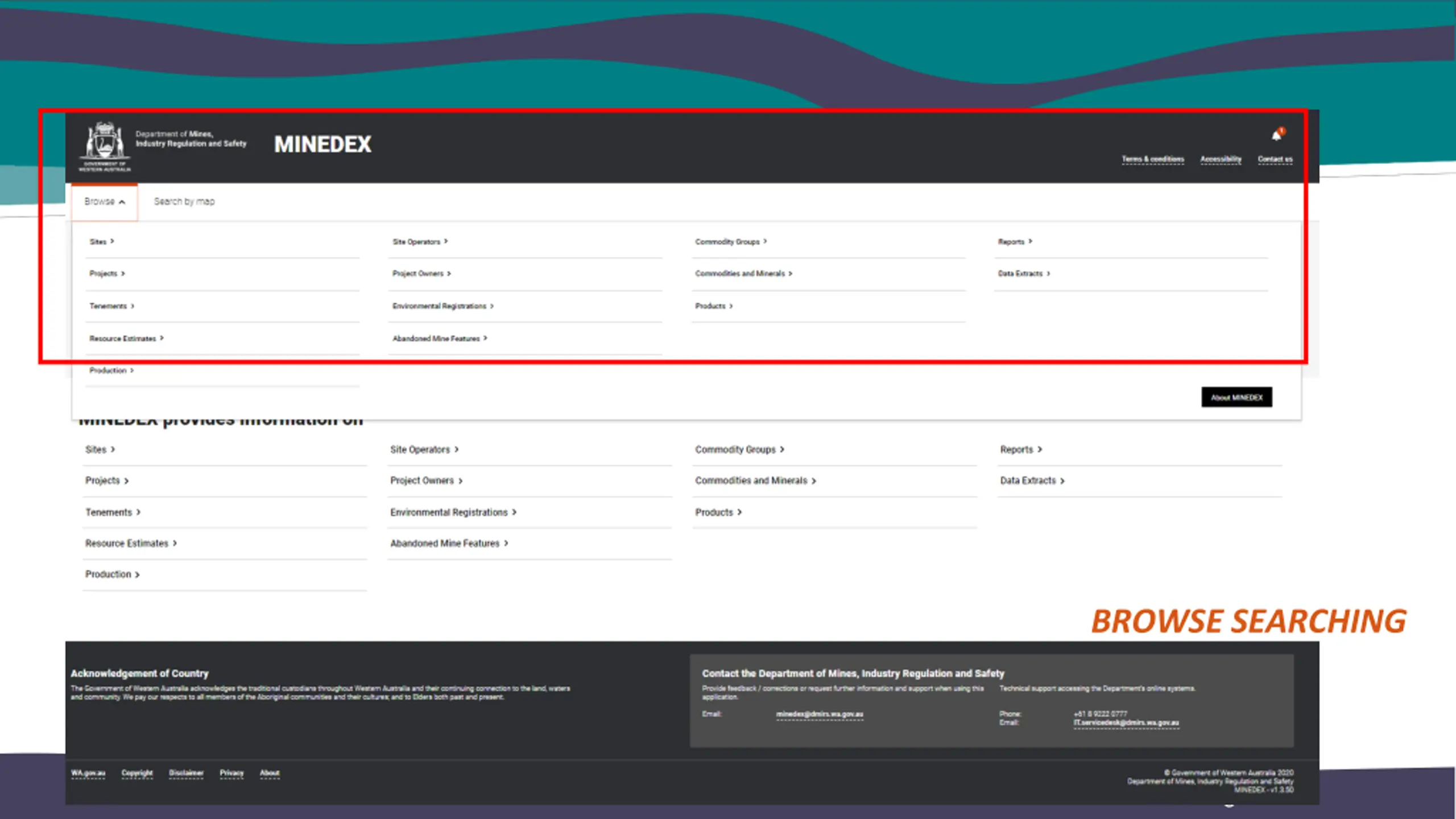Viewport: 1456px width, 819px height.
Task: Select Tenements in the Browse dropdown menu
Action: [x=111, y=306]
